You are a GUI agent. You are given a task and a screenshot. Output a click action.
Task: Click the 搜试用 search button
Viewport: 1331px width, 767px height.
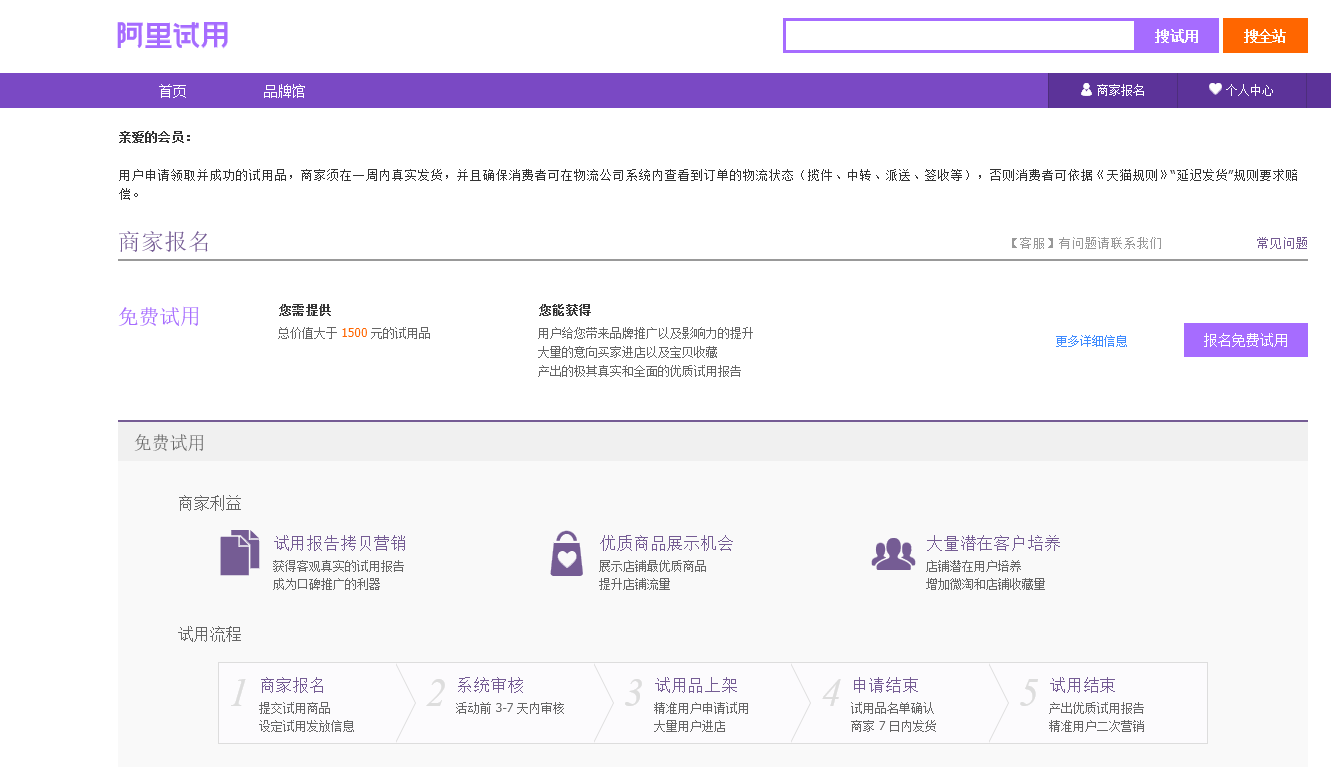tap(1177, 35)
